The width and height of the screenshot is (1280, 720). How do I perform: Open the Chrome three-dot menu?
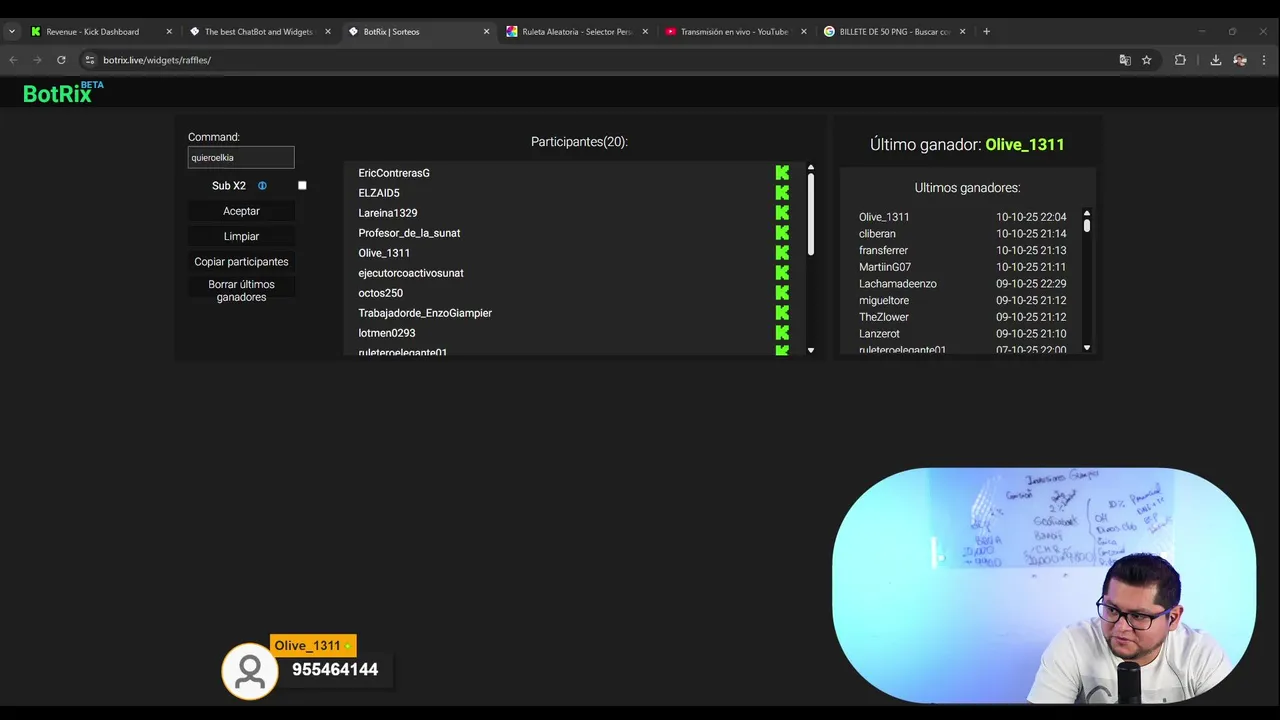pos(1265,60)
